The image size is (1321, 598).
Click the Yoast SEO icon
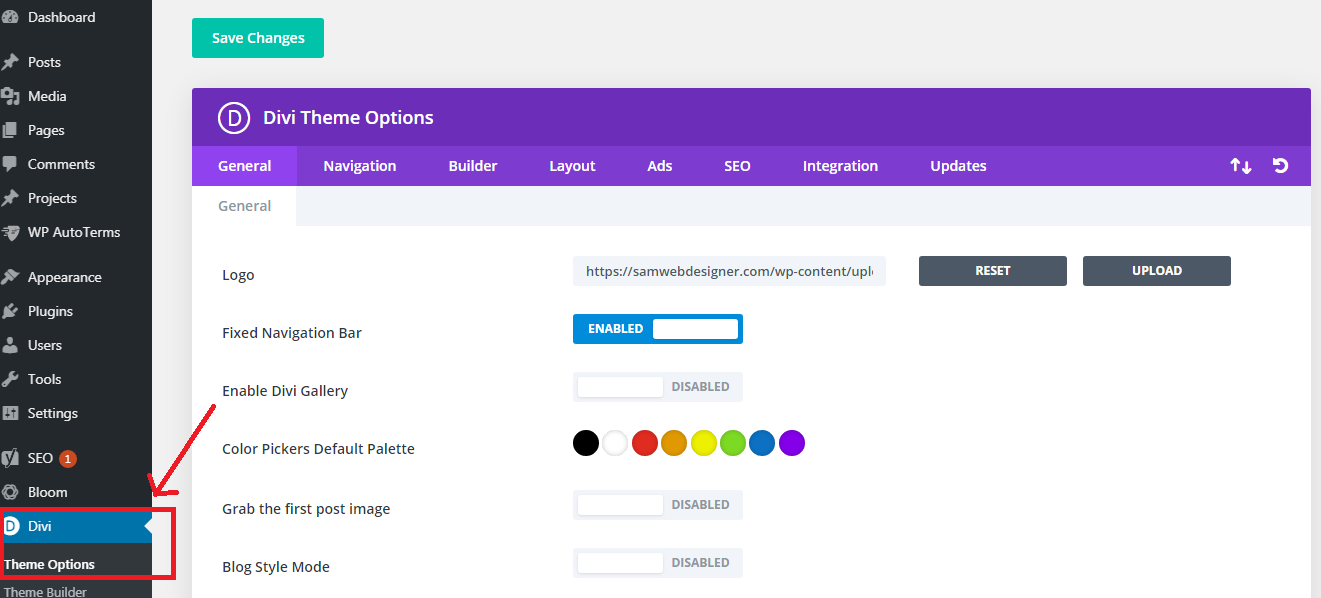[x=10, y=458]
